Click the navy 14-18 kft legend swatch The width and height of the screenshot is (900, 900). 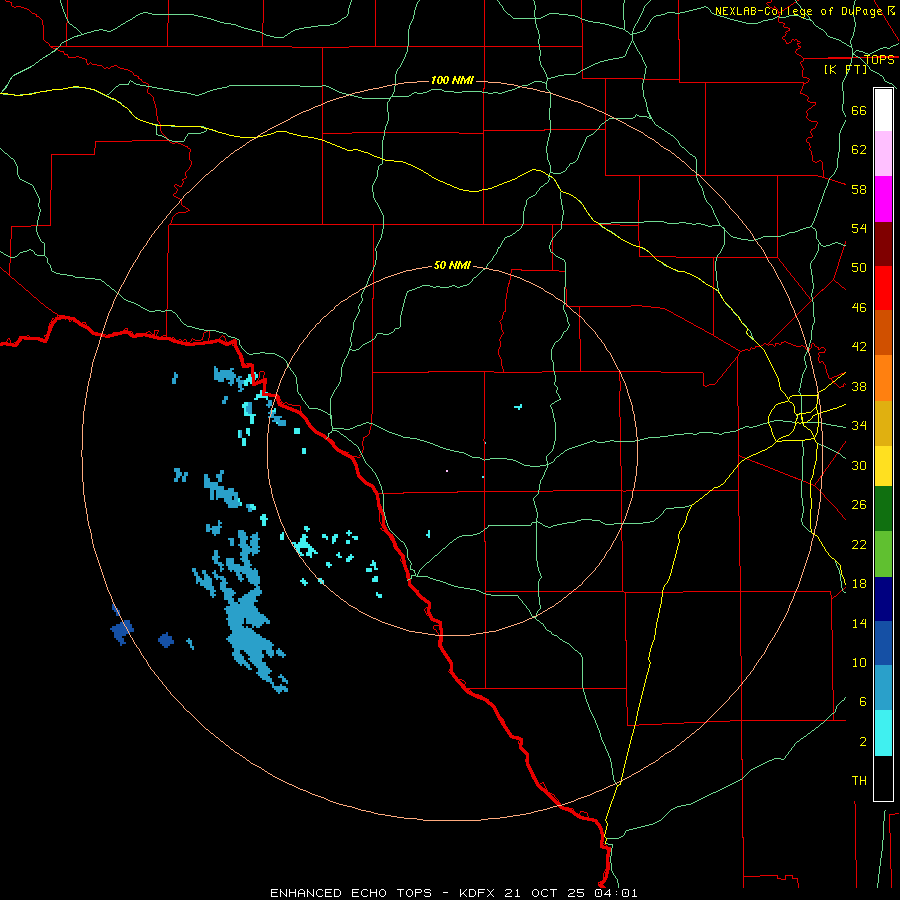pos(883,599)
